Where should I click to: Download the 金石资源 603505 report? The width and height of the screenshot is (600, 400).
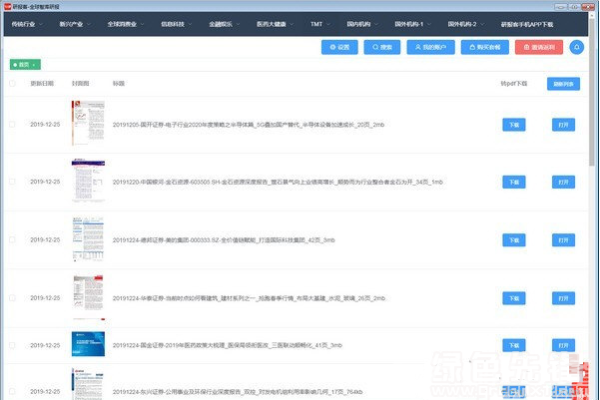coord(514,182)
